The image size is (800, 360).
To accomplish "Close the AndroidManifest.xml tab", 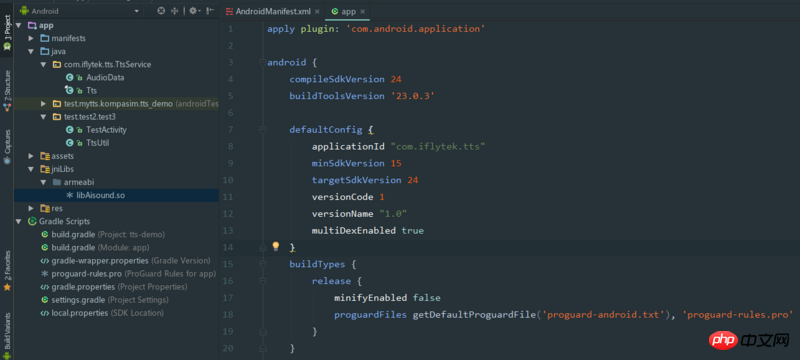I will click(x=317, y=11).
